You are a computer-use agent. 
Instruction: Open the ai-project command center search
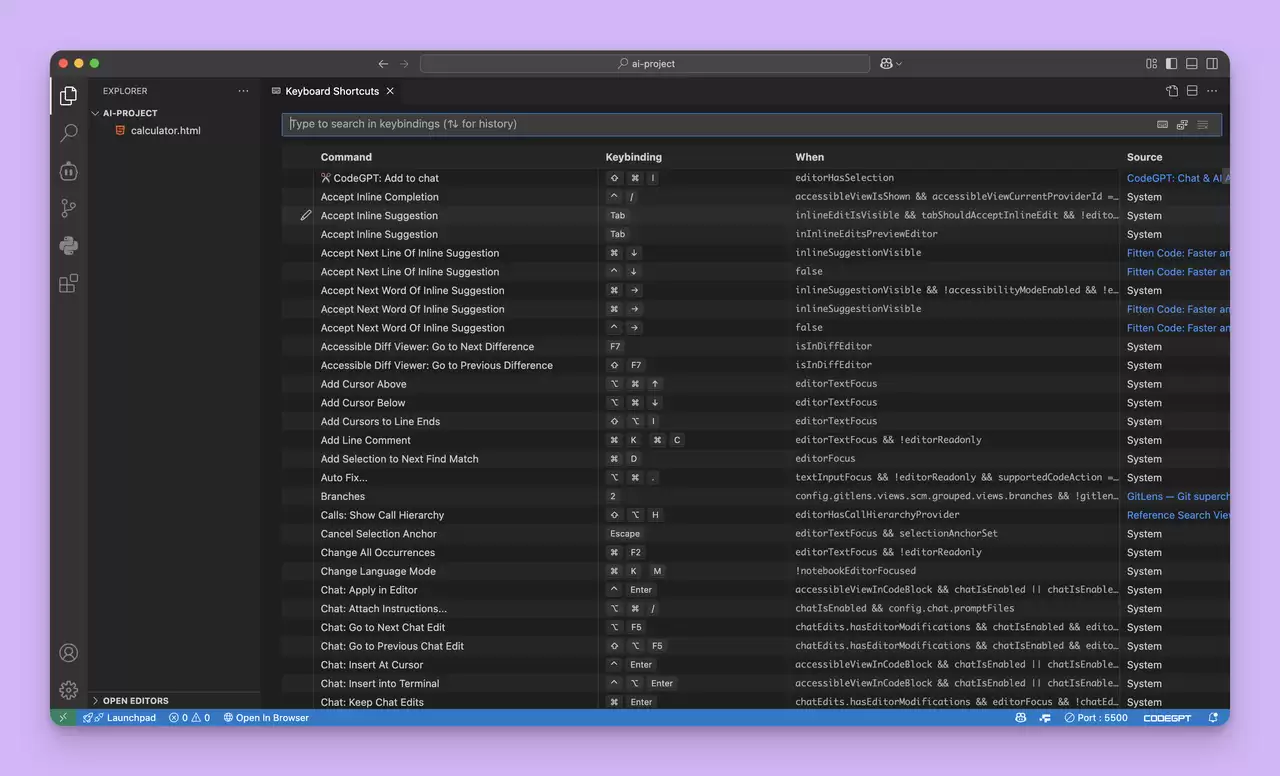pos(645,63)
